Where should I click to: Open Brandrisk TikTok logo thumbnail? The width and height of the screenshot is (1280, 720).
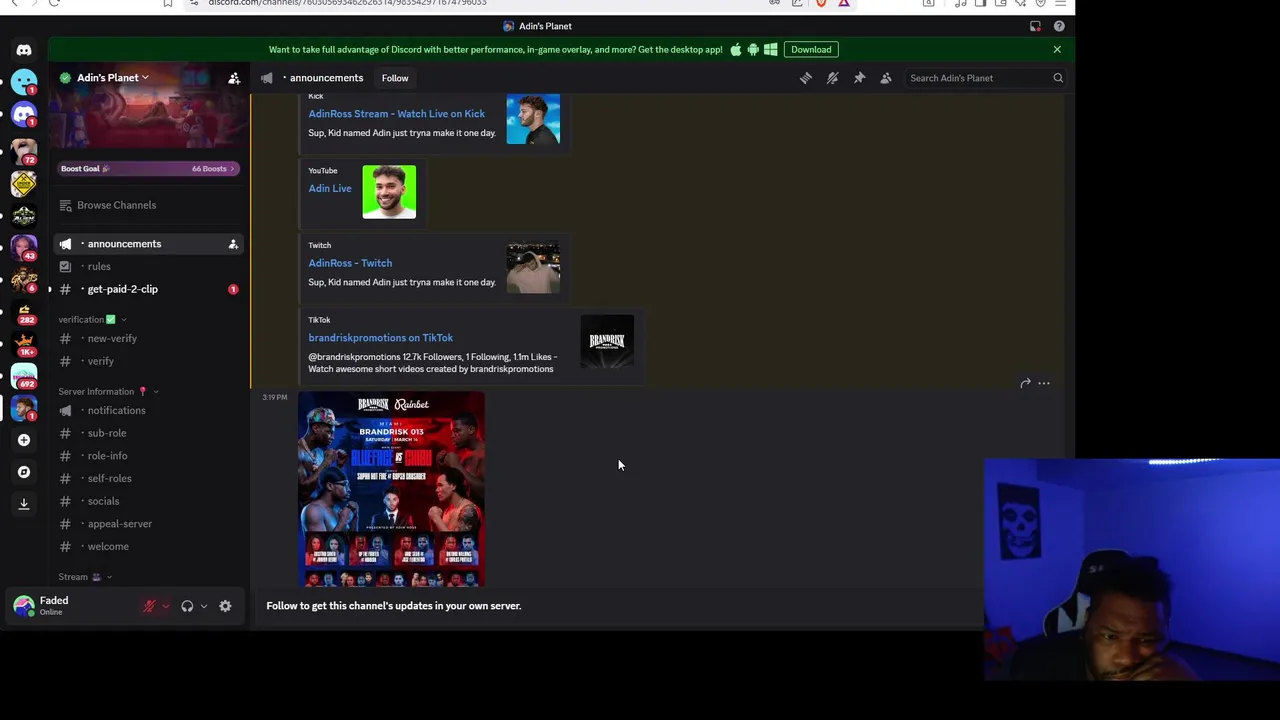click(607, 341)
